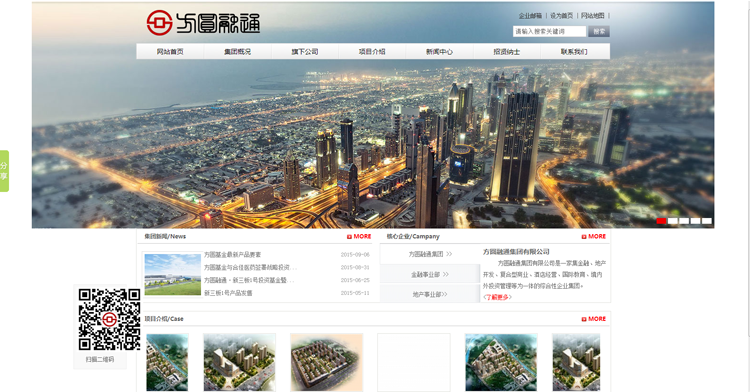Open the 招贤纳士 navigation item
The width and height of the screenshot is (750, 392).
coord(507,52)
